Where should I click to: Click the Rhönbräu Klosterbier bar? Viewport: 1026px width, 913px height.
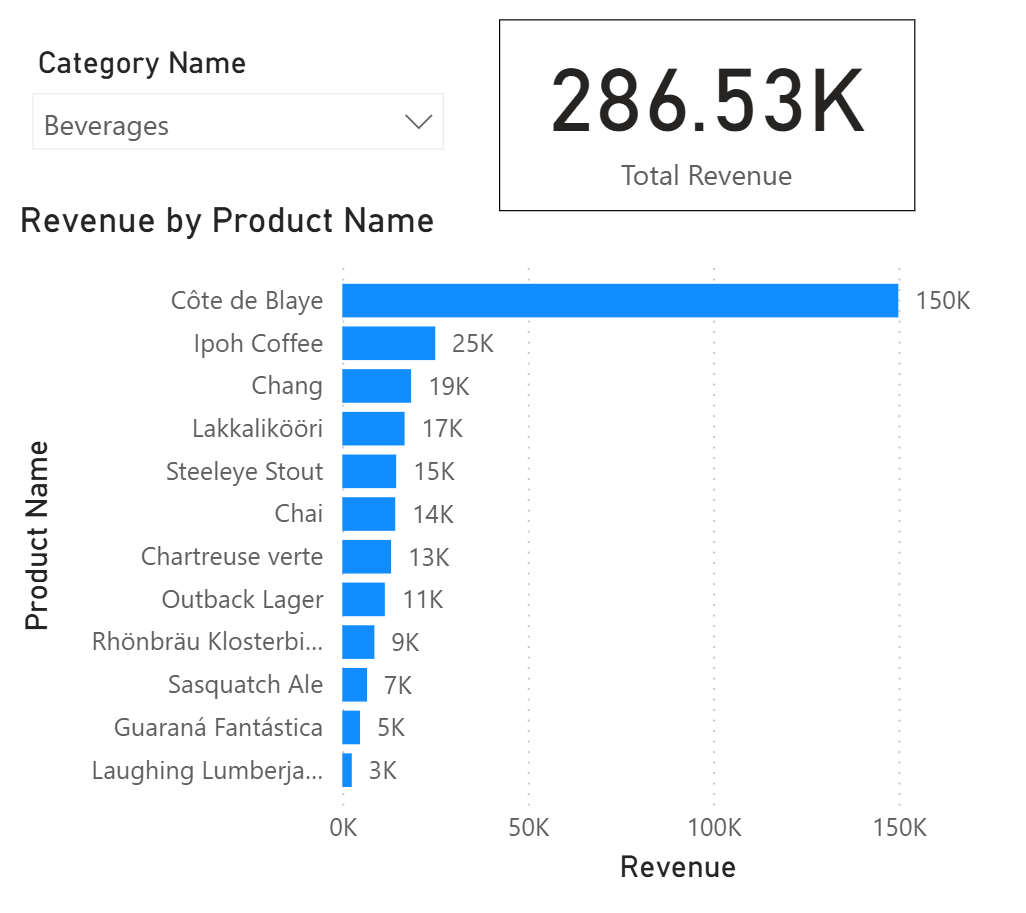[x=358, y=642]
